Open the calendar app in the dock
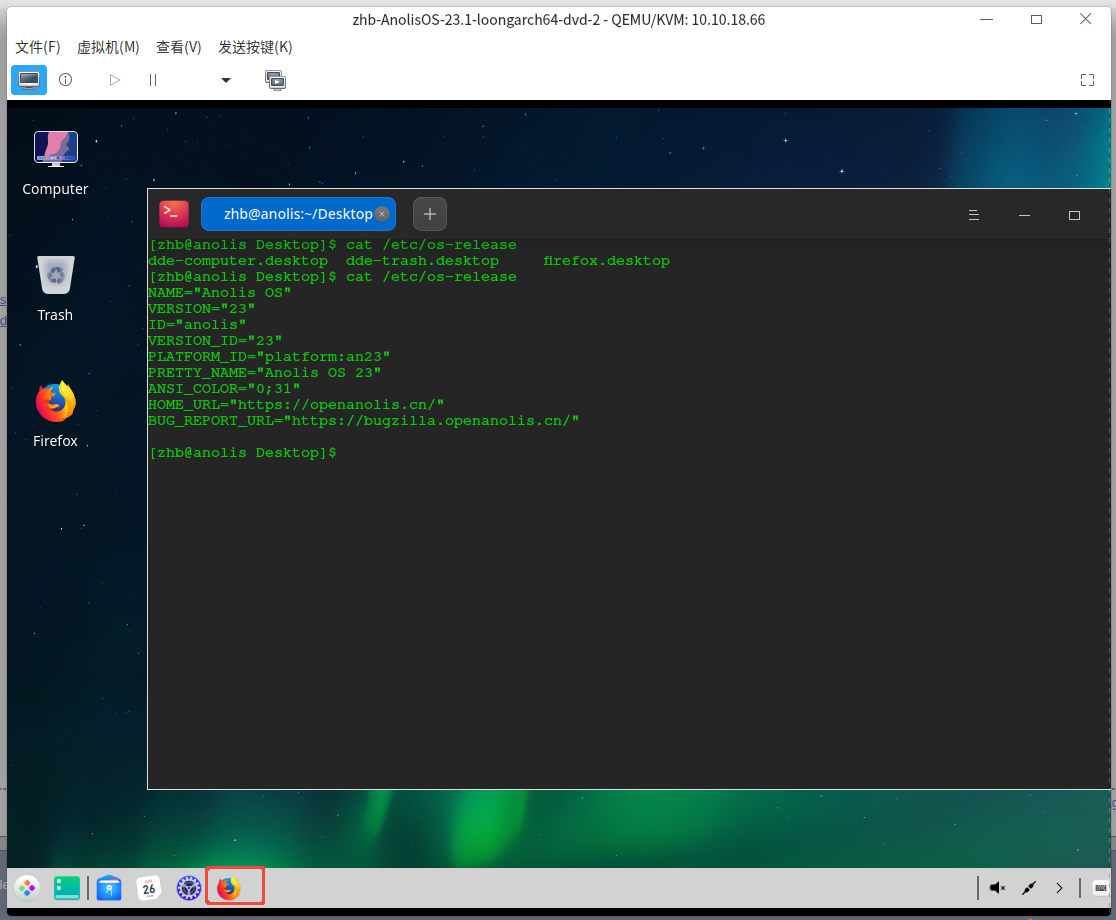Image resolution: width=1116 pixels, height=920 pixels. coord(149,887)
